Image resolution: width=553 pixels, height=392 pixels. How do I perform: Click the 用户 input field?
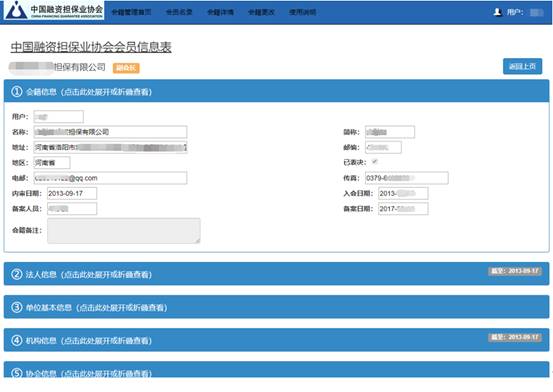tap(59, 117)
